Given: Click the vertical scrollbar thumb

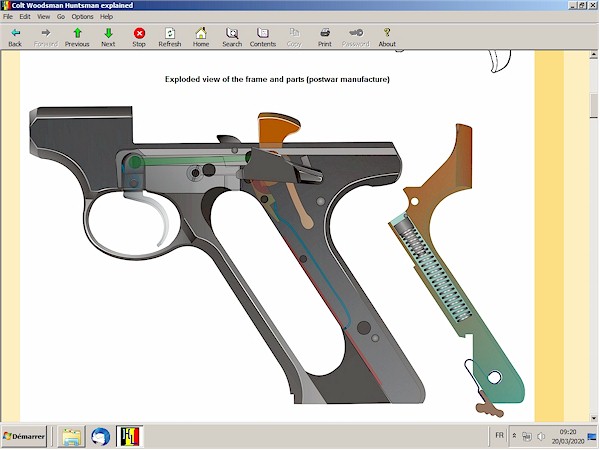Looking at the screenshot, I should pos(593,105).
